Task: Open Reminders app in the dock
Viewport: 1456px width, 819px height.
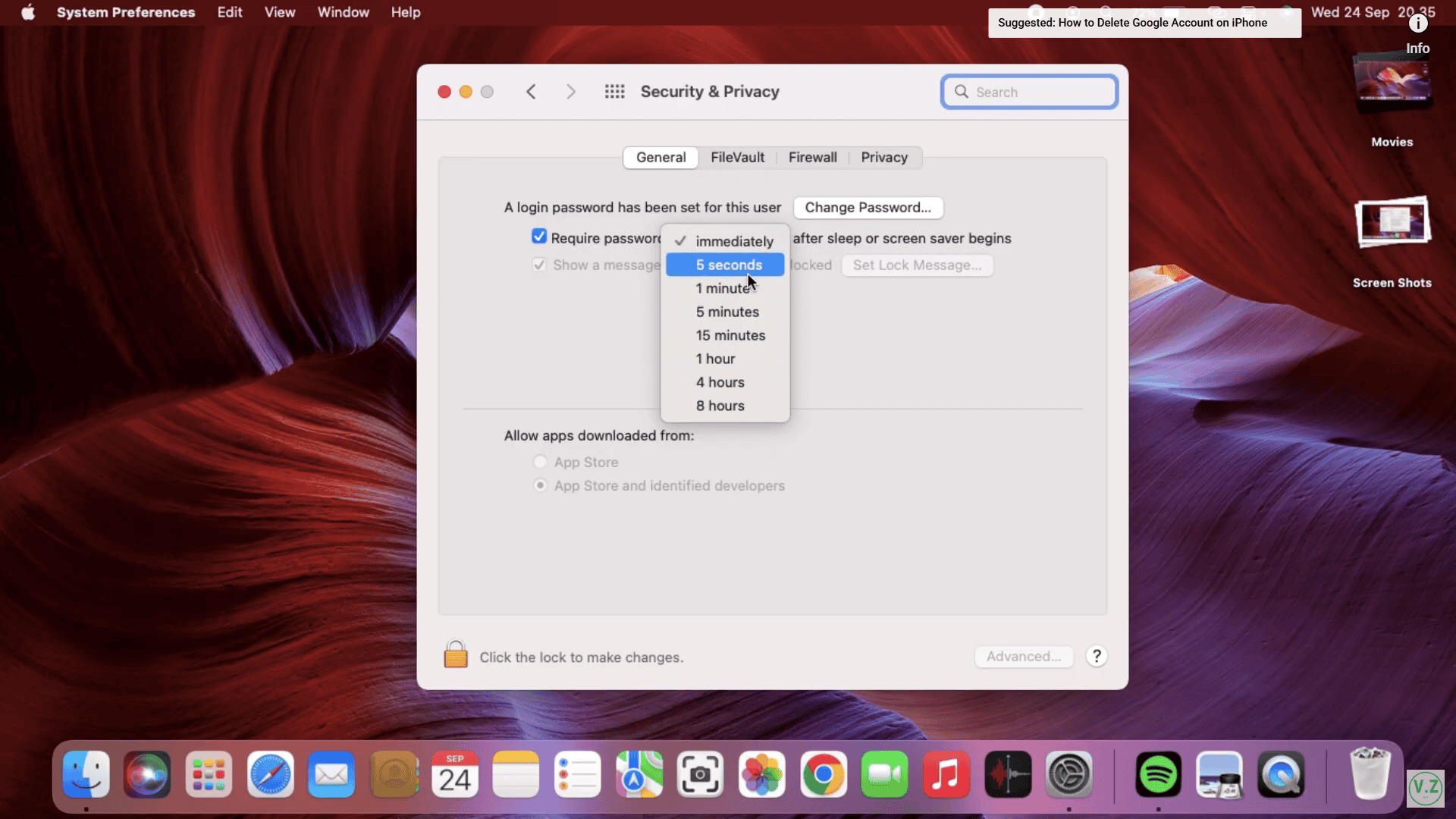Action: [x=578, y=774]
